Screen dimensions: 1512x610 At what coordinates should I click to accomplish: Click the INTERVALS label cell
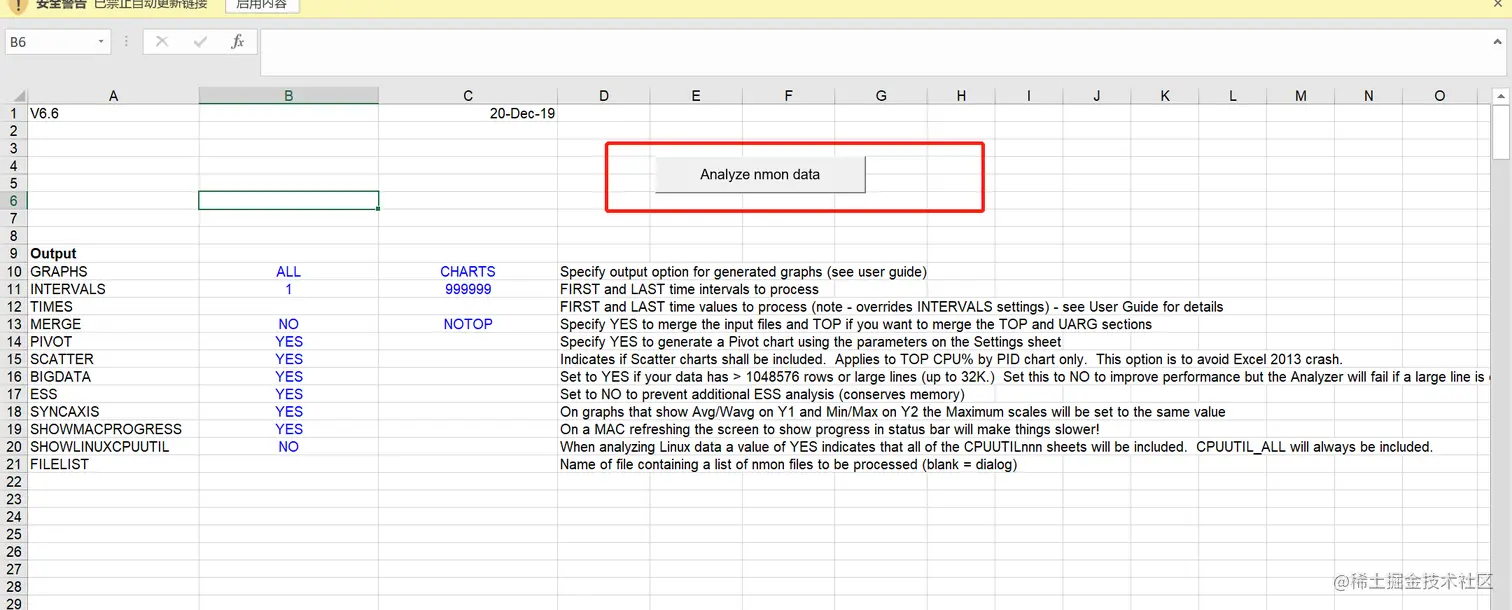(113, 289)
